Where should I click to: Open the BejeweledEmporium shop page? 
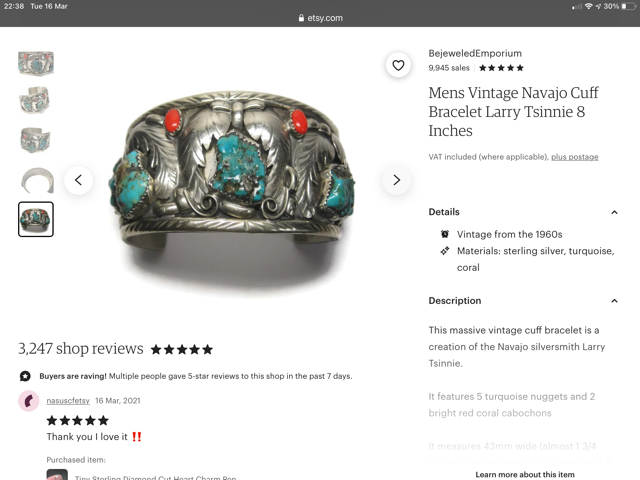475,53
